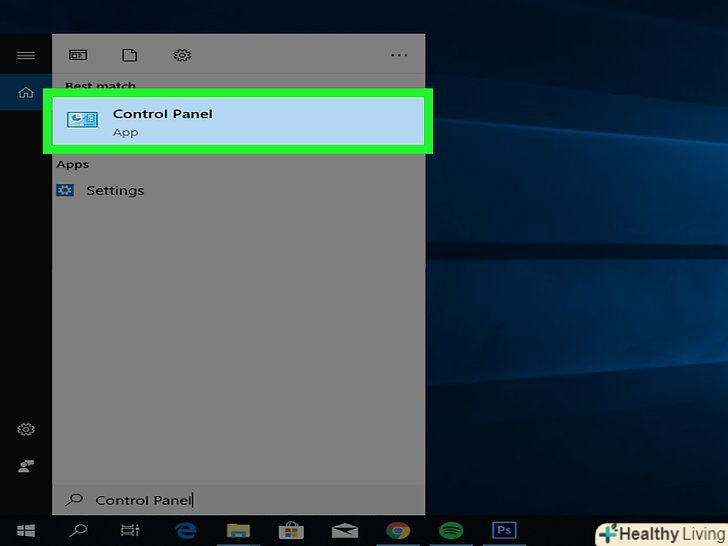Image resolution: width=728 pixels, height=546 pixels.
Task: Open Task View from the taskbar
Action: tap(130, 531)
